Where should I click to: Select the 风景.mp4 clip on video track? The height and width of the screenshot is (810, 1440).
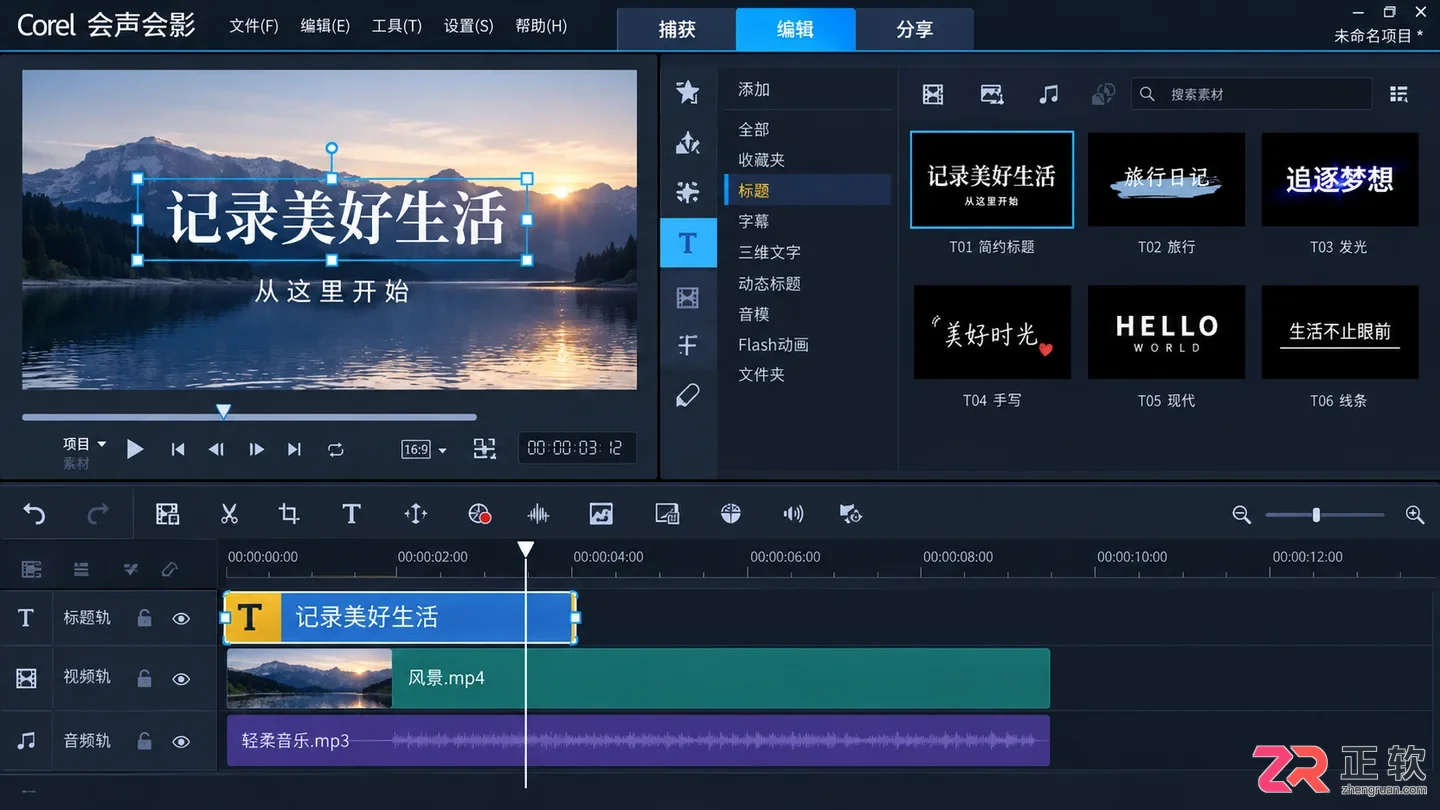pyautogui.click(x=638, y=678)
